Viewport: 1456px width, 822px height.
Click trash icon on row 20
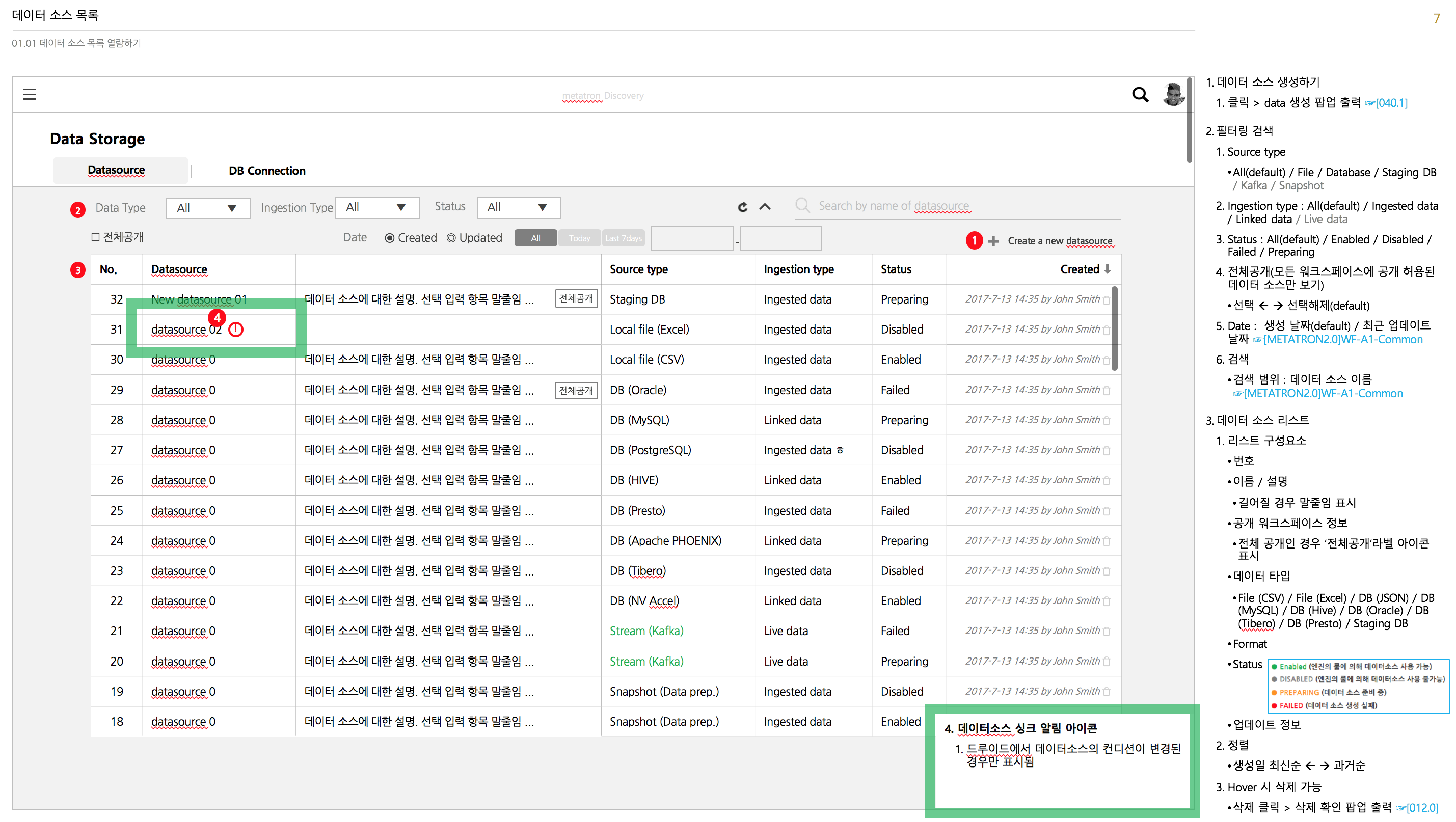click(1107, 661)
